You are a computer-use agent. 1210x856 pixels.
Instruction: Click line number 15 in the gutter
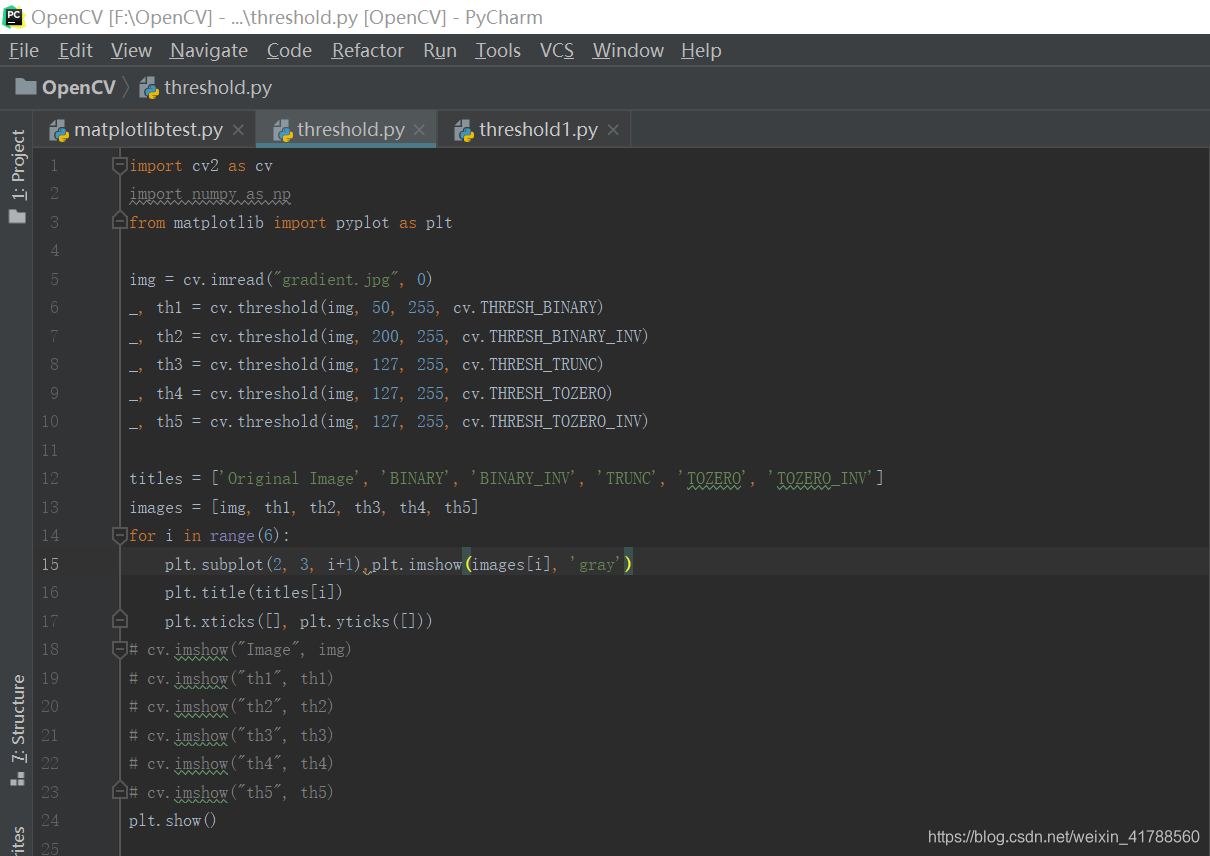pyautogui.click(x=51, y=564)
